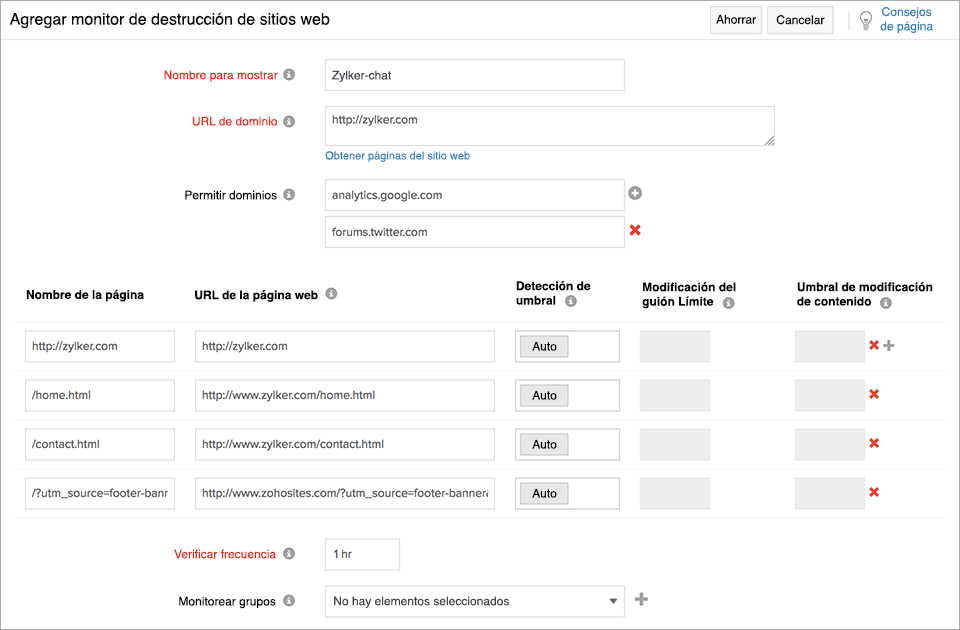The height and width of the screenshot is (630, 960).
Task: Open Consejos de página link
Action: [906, 20]
